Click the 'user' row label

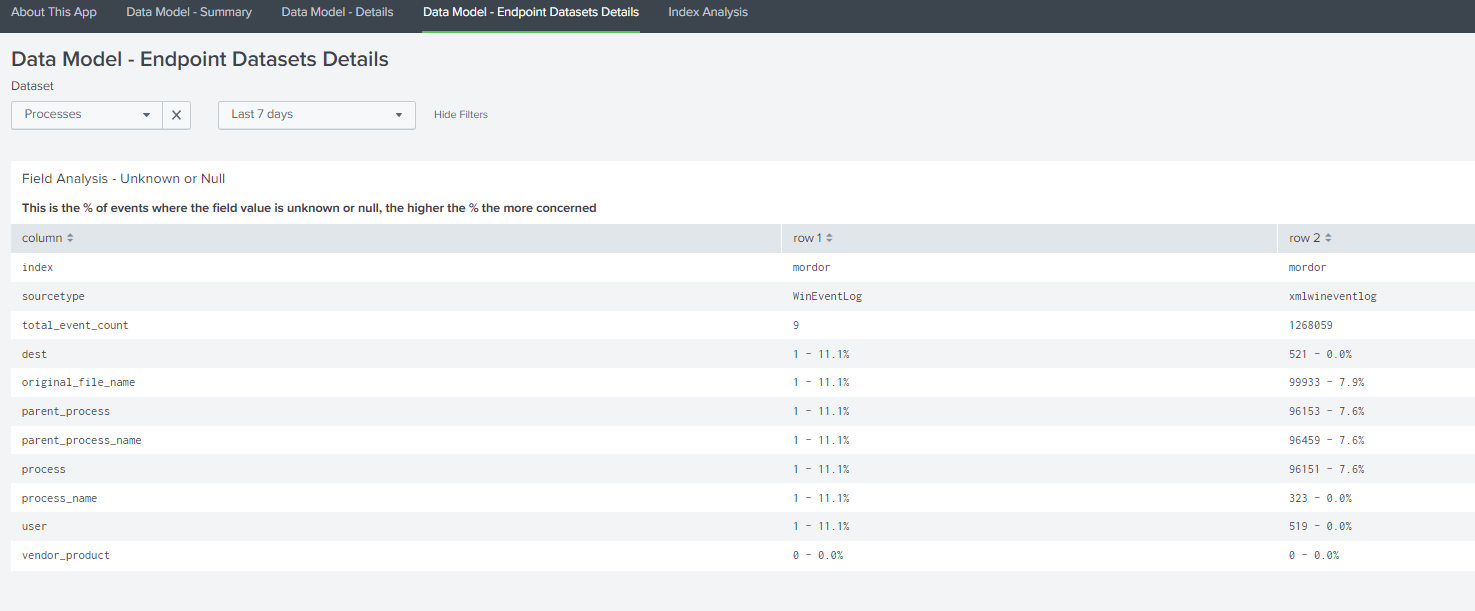click(x=35, y=527)
